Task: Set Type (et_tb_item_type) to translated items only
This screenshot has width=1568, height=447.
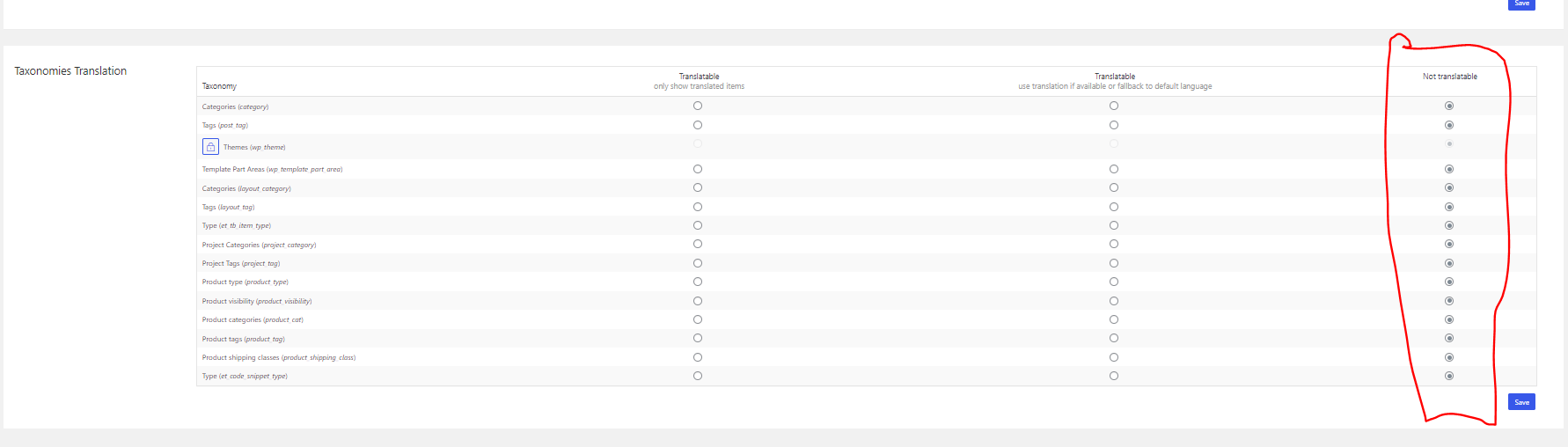Action: 698,225
